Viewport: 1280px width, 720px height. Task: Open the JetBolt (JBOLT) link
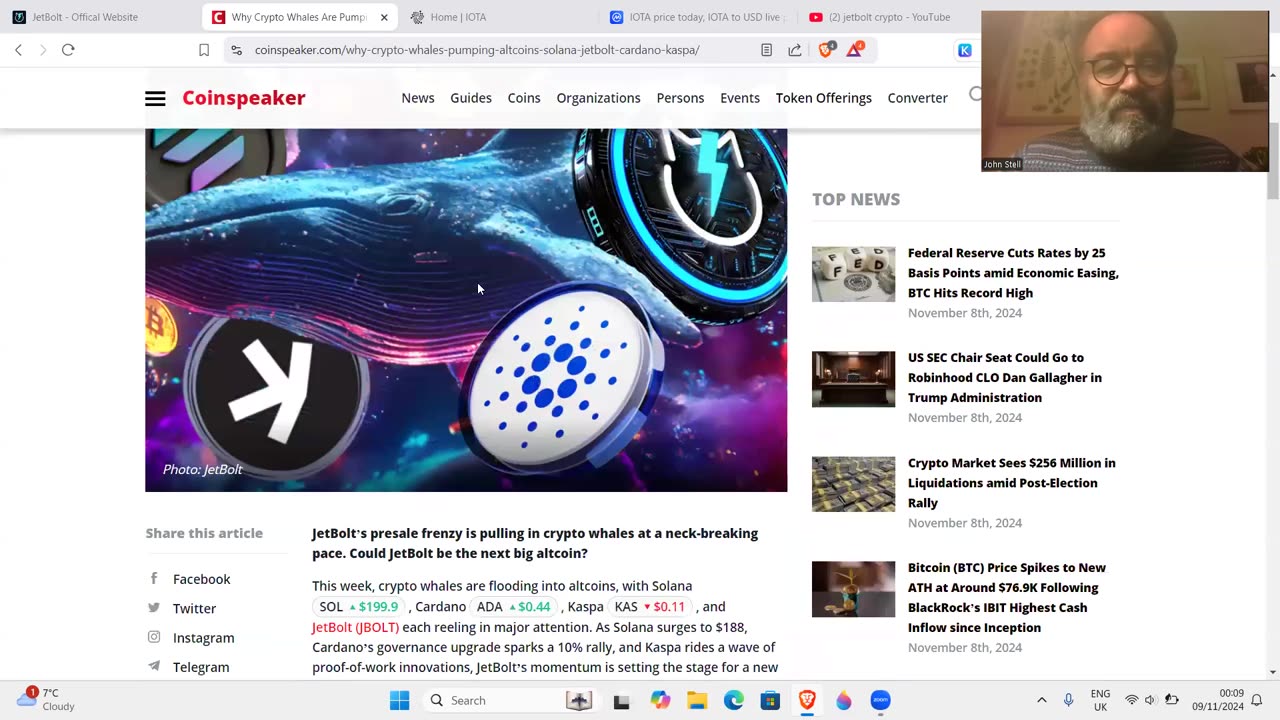tap(355, 627)
